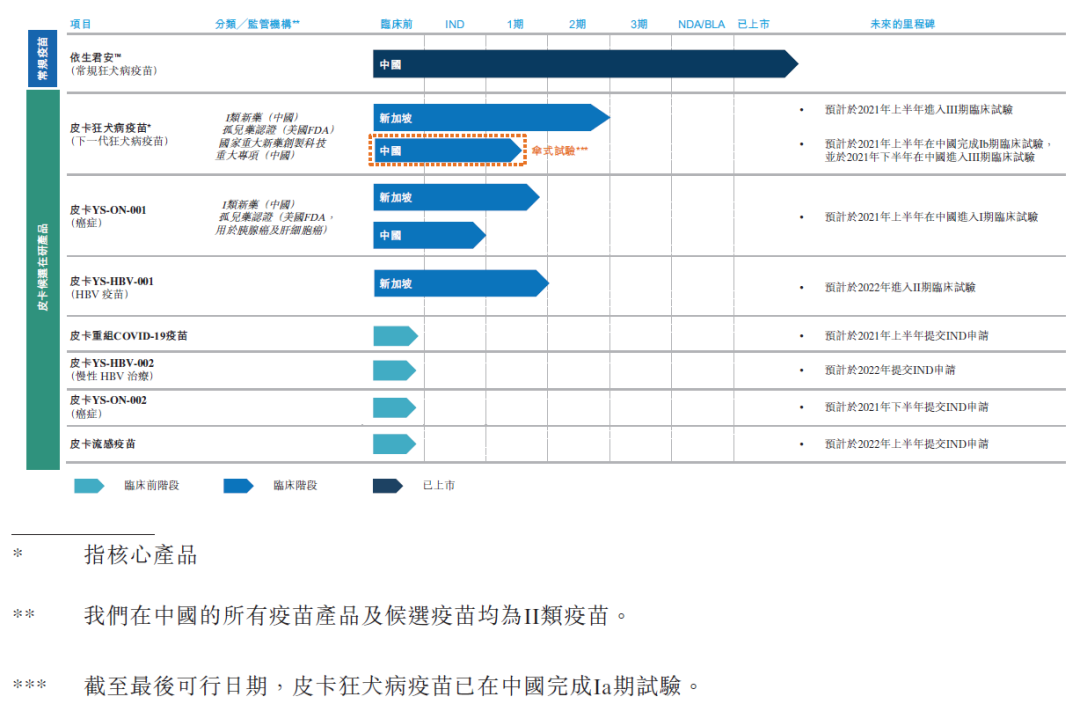Select the preclinical arrow for 皮卡重組COVID-19疫苗
1080x704 pixels.
click(x=395, y=336)
